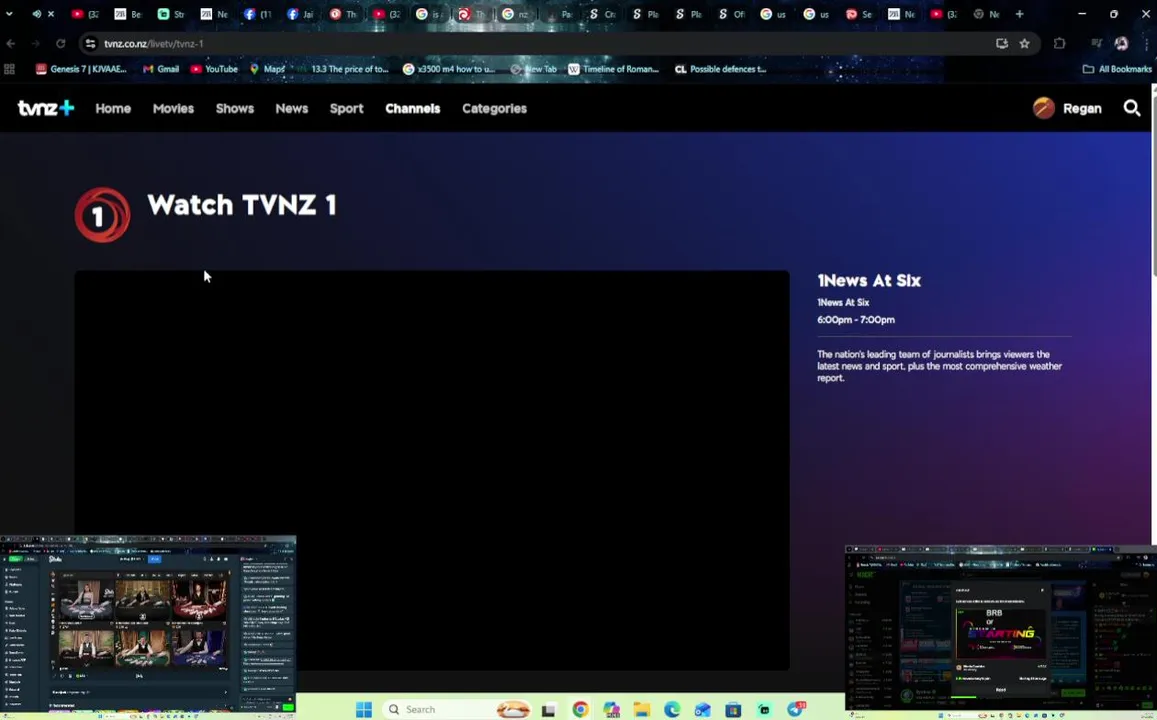
Task: Switch to the 'Jai' Facebook tab
Action: [300, 13]
